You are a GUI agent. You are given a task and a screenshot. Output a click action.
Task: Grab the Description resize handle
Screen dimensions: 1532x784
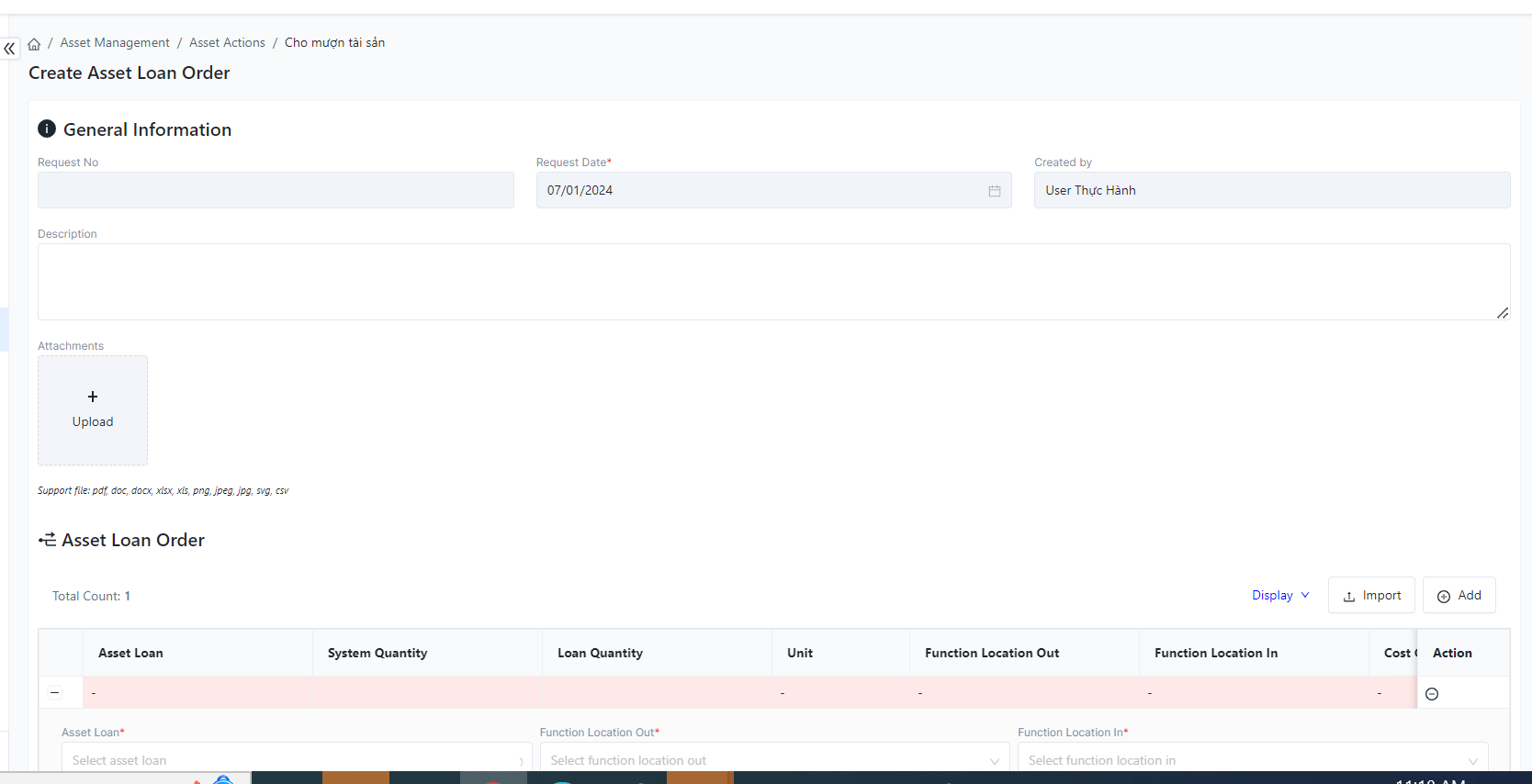(x=1503, y=313)
